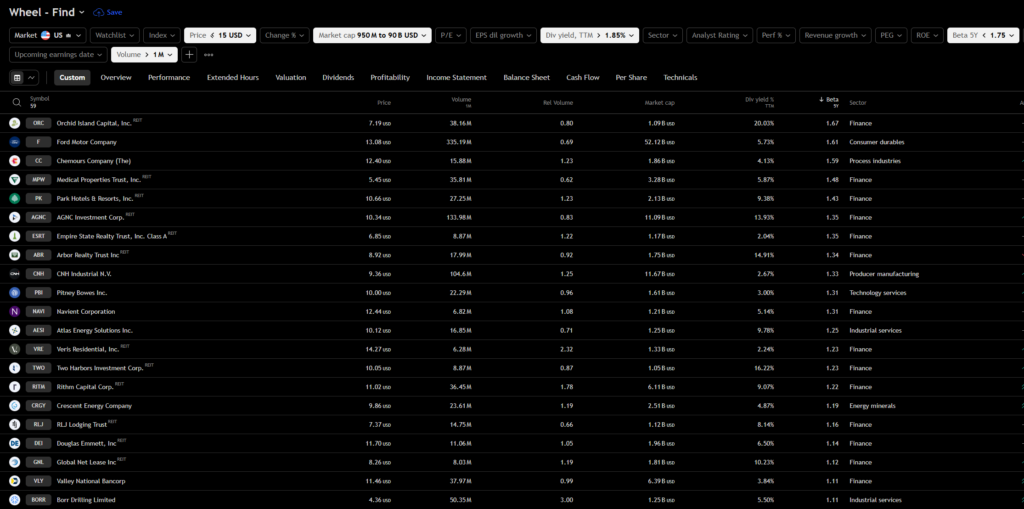Image resolution: width=1024 pixels, height=509 pixels.
Task: Click the Two Harbors Investment logo
Action: click(x=14, y=368)
